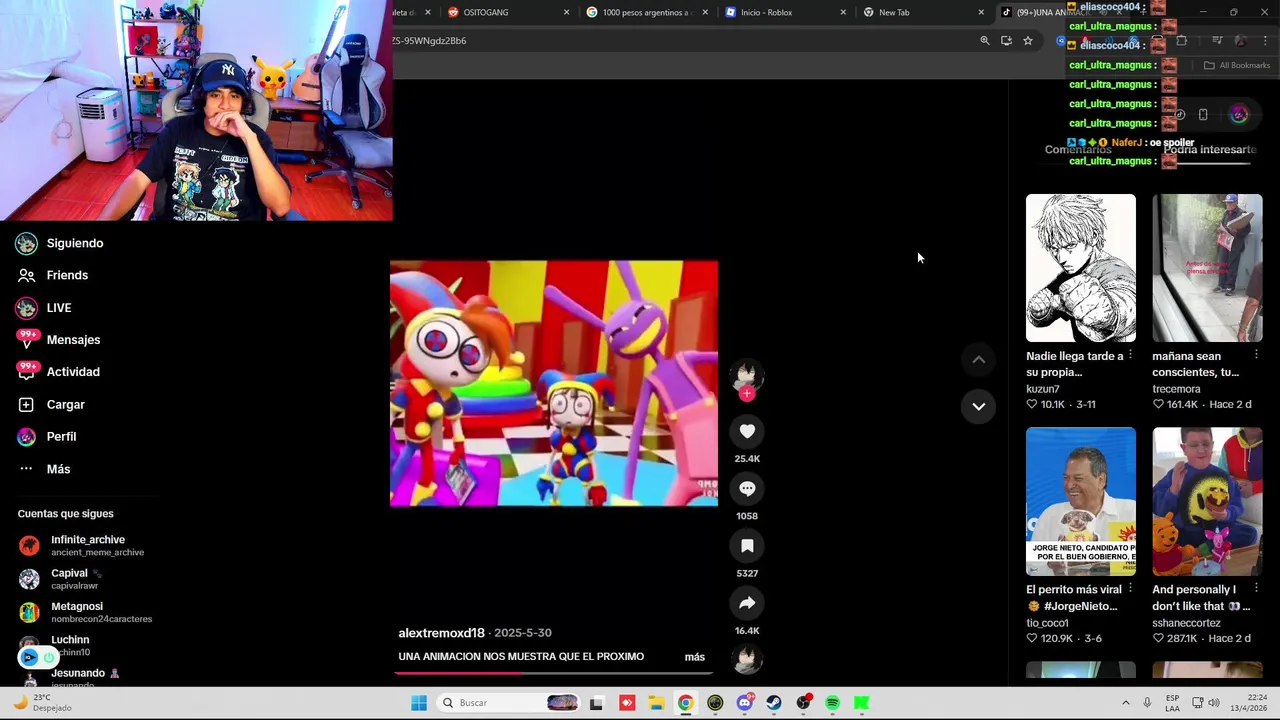This screenshot has width=1280, height=720.
Task: Open tio_coco1 creator link
Action: point(1047,623)
